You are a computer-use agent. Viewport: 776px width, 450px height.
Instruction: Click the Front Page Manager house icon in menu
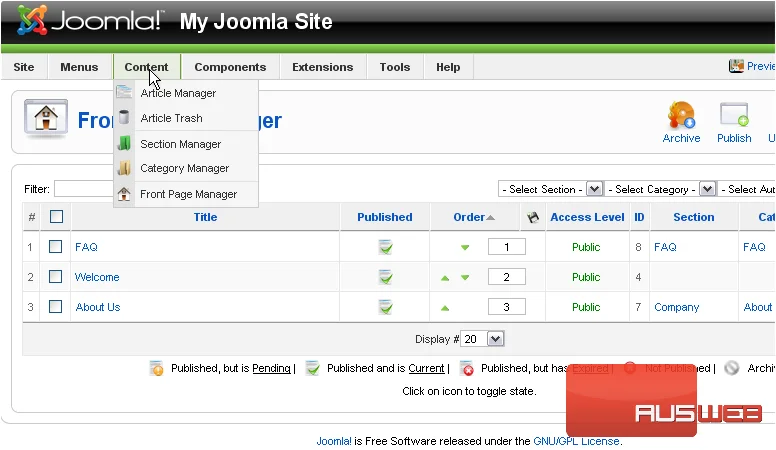(124, 194)
